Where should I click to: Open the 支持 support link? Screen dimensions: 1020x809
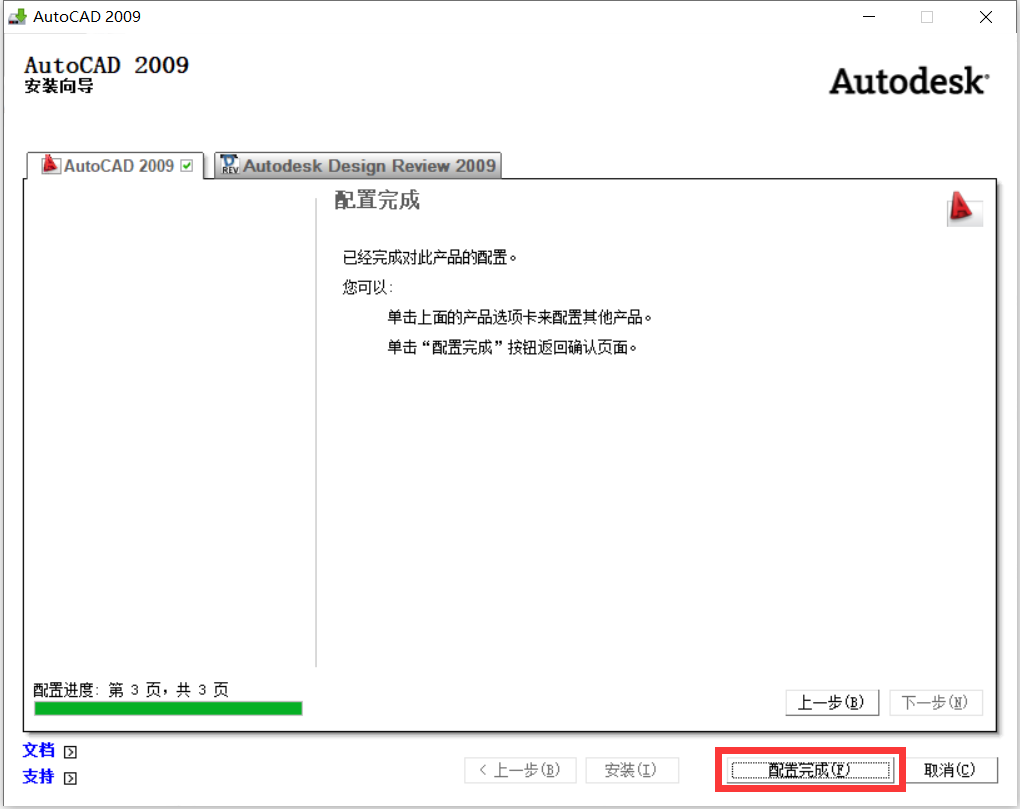(38, 776)
